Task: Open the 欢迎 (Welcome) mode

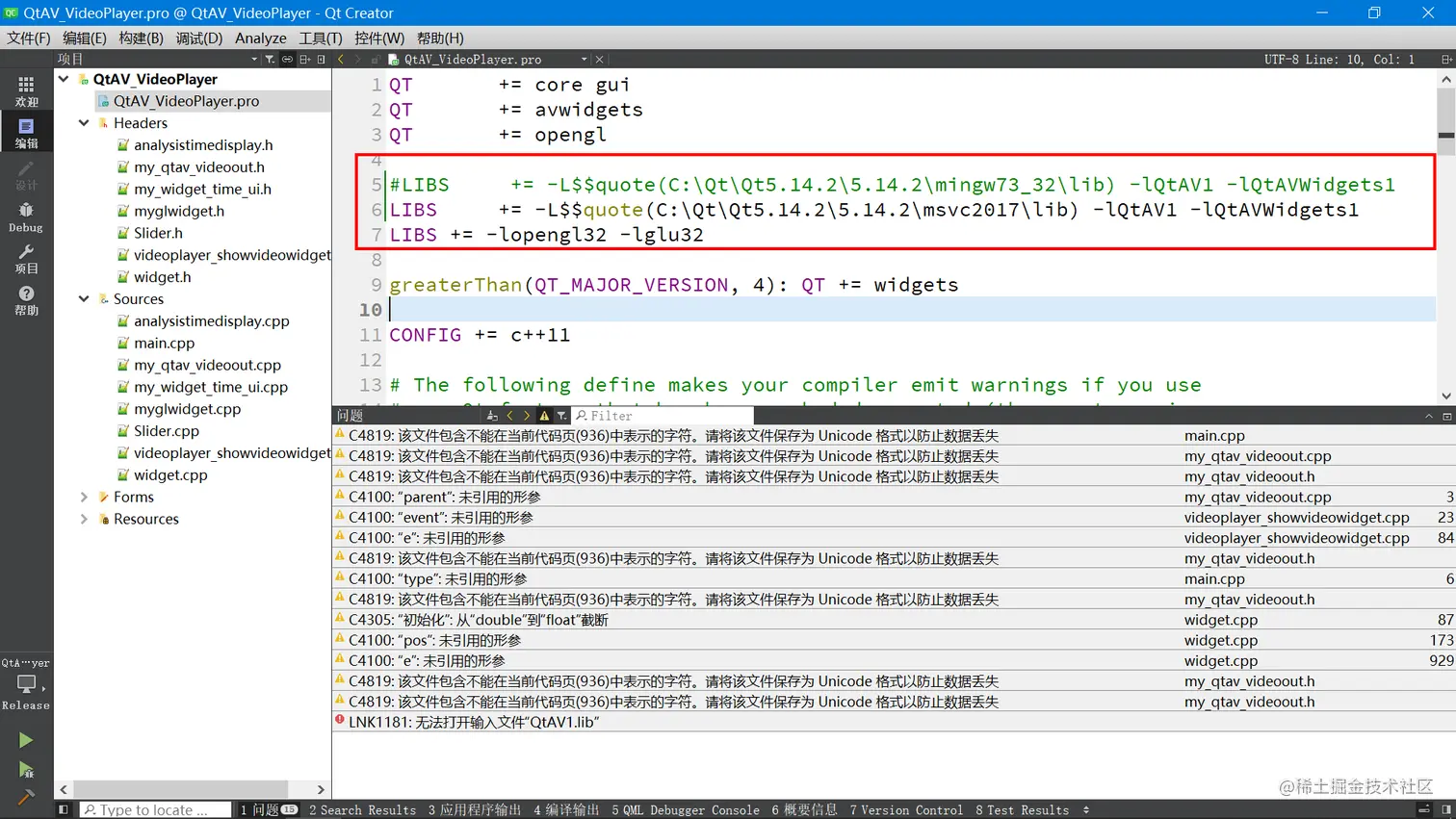Action: [26, 91]
